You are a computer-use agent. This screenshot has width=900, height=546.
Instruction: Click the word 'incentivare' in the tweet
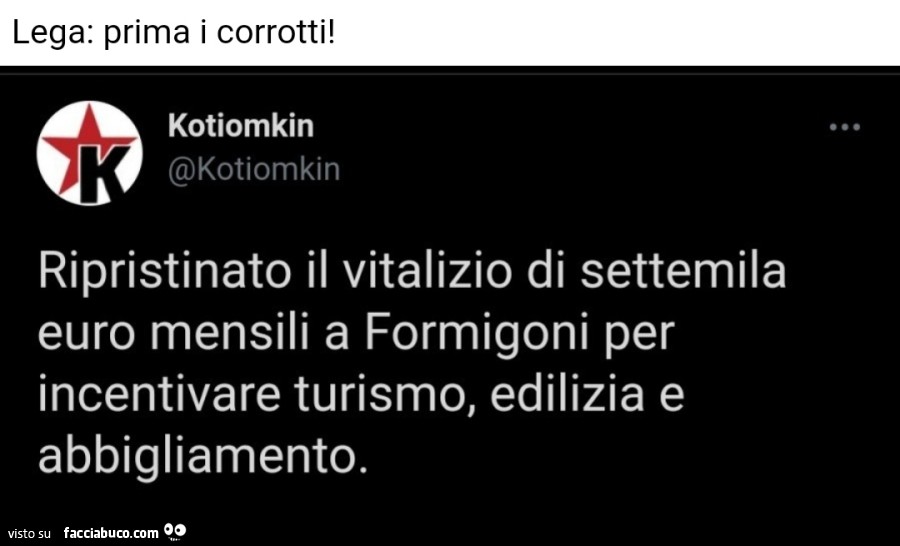tap(159, 394)
